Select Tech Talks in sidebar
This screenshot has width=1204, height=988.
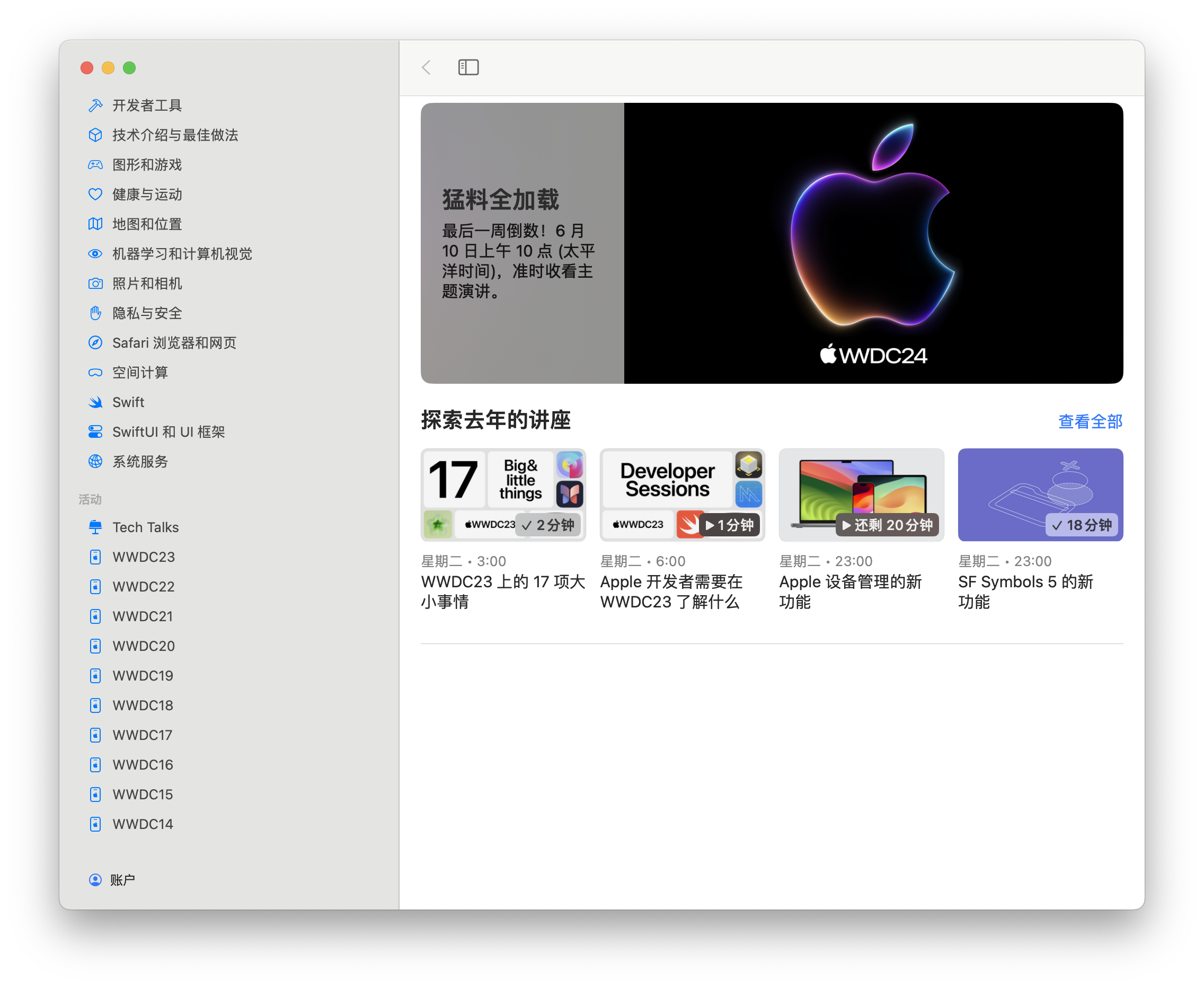pyautogui.click(x=145, y=527)
